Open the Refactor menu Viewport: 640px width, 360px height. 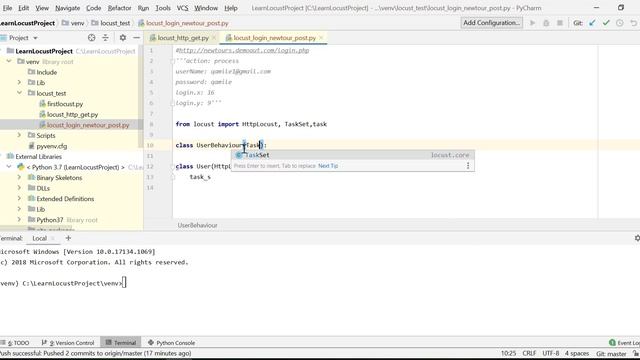coord(119,8)
